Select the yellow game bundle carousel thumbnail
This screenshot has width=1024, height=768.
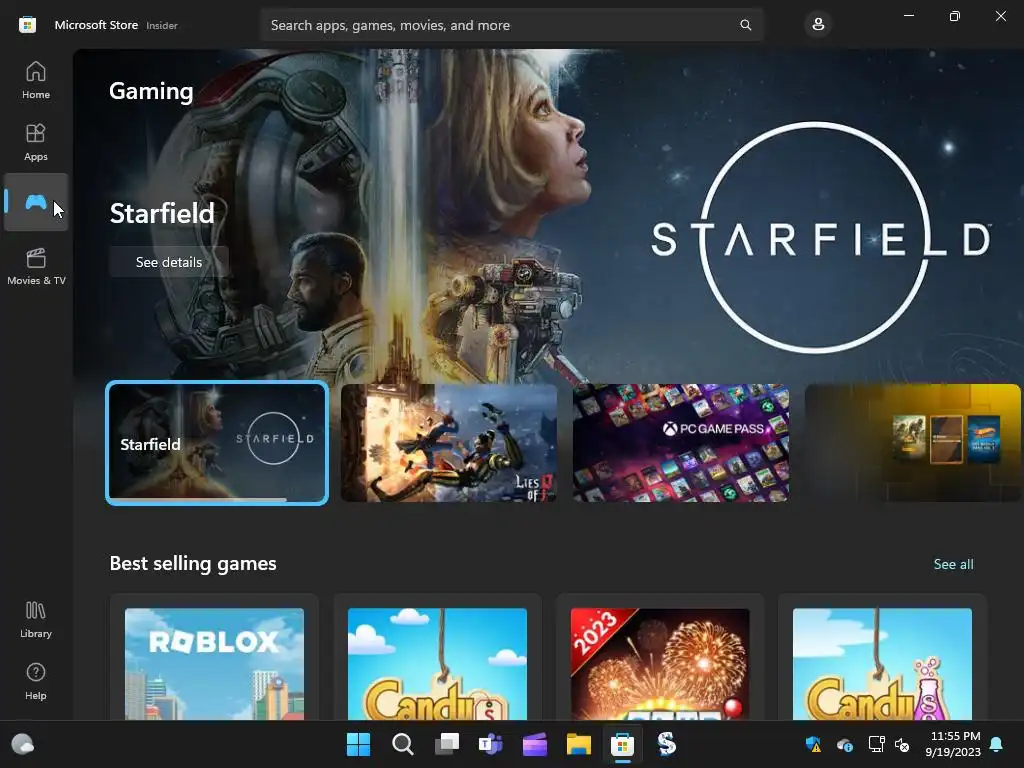coord(912,443)
